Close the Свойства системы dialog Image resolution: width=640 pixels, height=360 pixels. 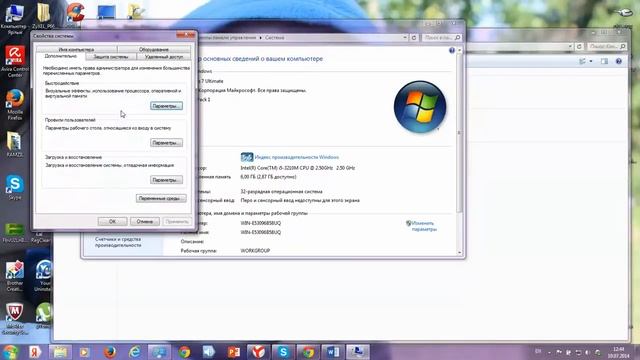[186, 35]
